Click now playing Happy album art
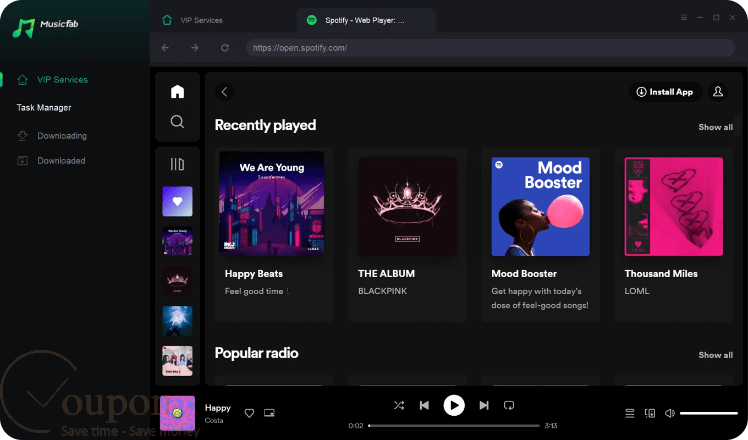 tap(177, 413)
